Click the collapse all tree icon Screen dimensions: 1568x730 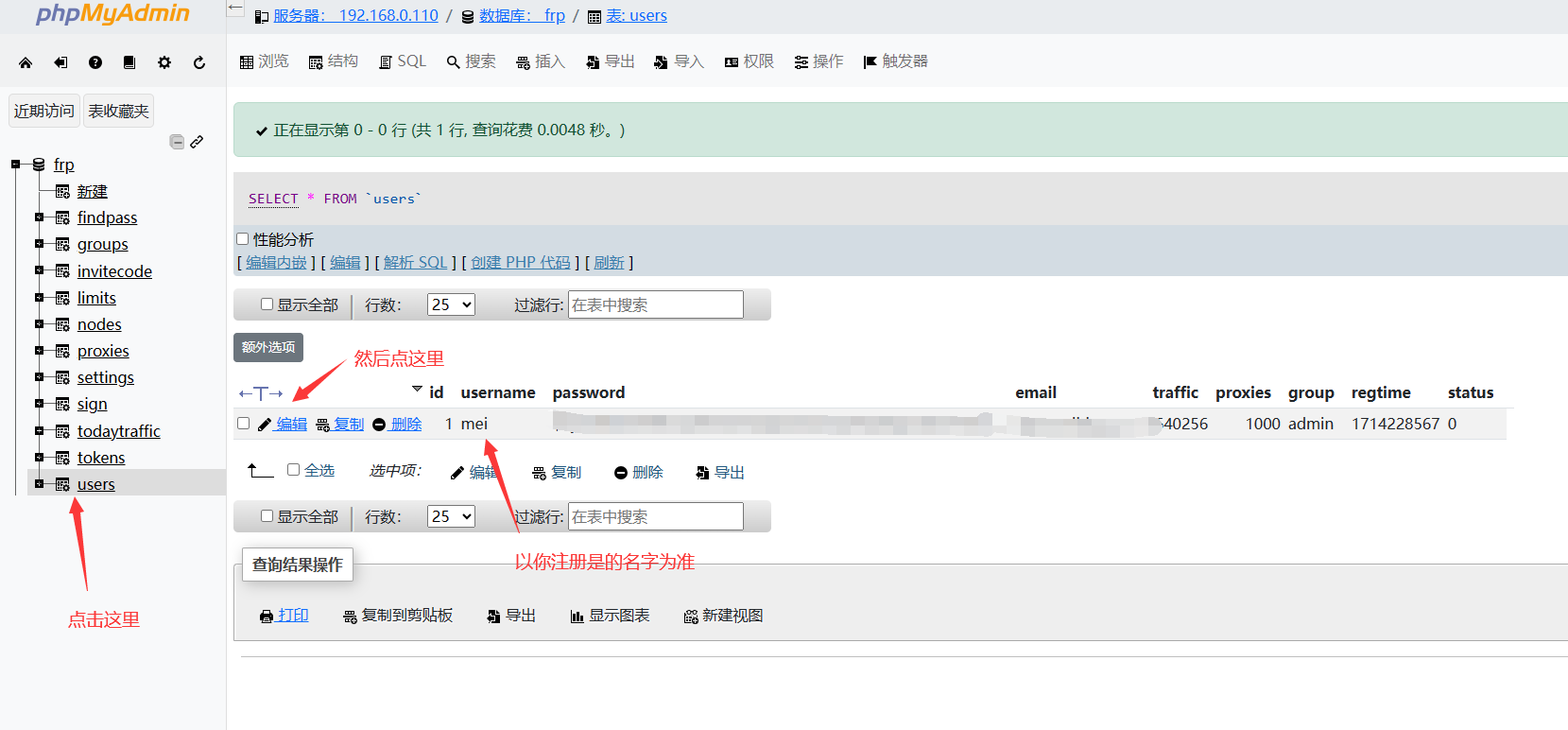pos(177,142)
